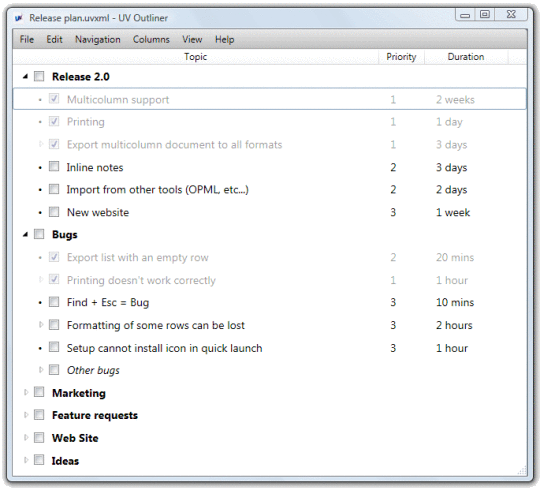Minimize the UV Outliner window

pyautogui.click(x=465, y=15)
